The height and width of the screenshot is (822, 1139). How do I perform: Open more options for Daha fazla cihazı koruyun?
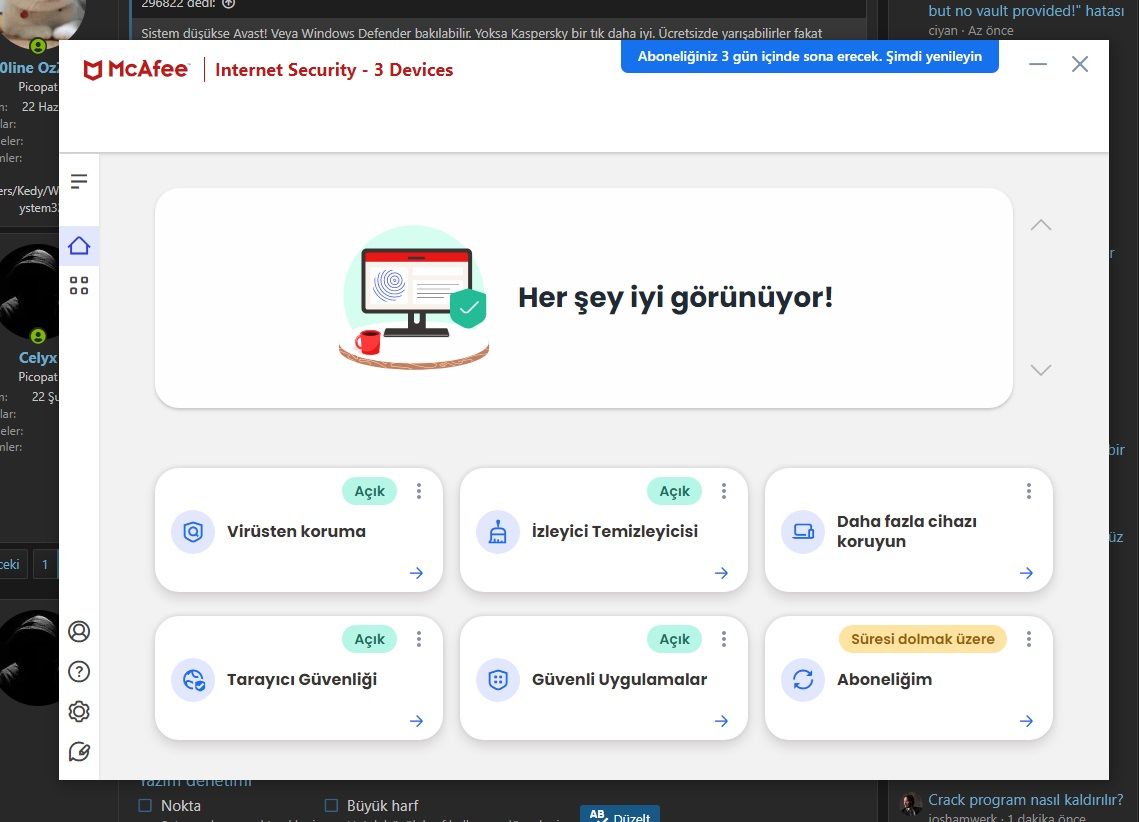[x=1029, y=491]
